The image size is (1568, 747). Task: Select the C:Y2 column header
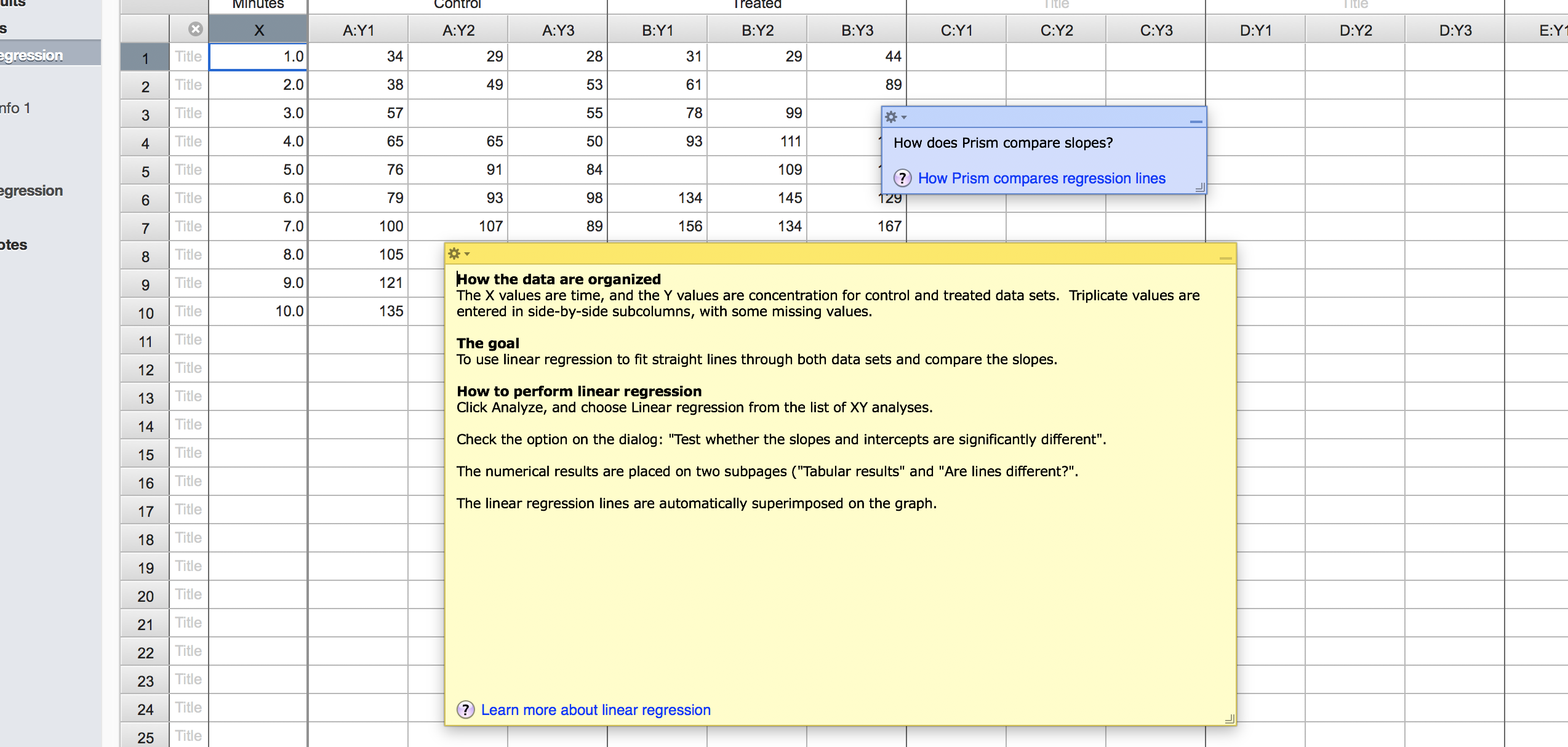pyautogui.click(x=1056, y=30)
